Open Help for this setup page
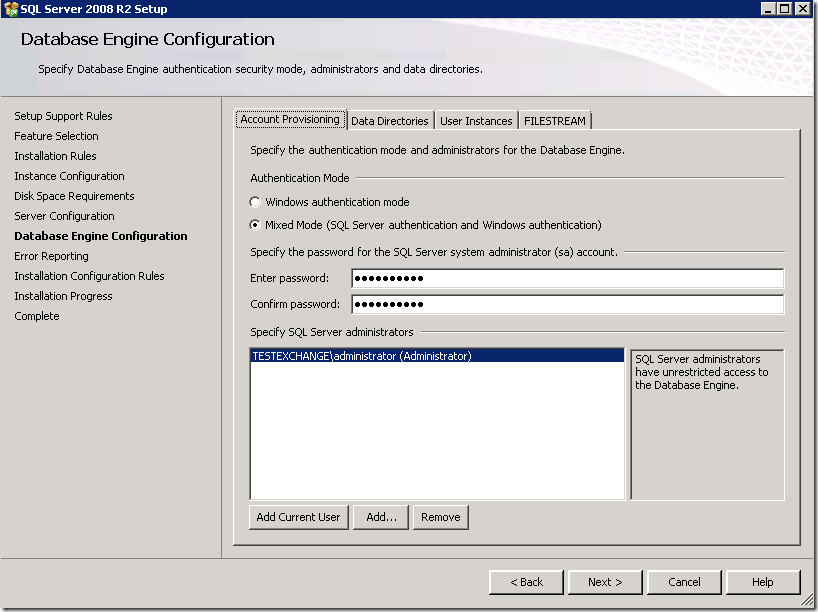Image resolution: width=818 pixels, height=612 pixels. 763,582
